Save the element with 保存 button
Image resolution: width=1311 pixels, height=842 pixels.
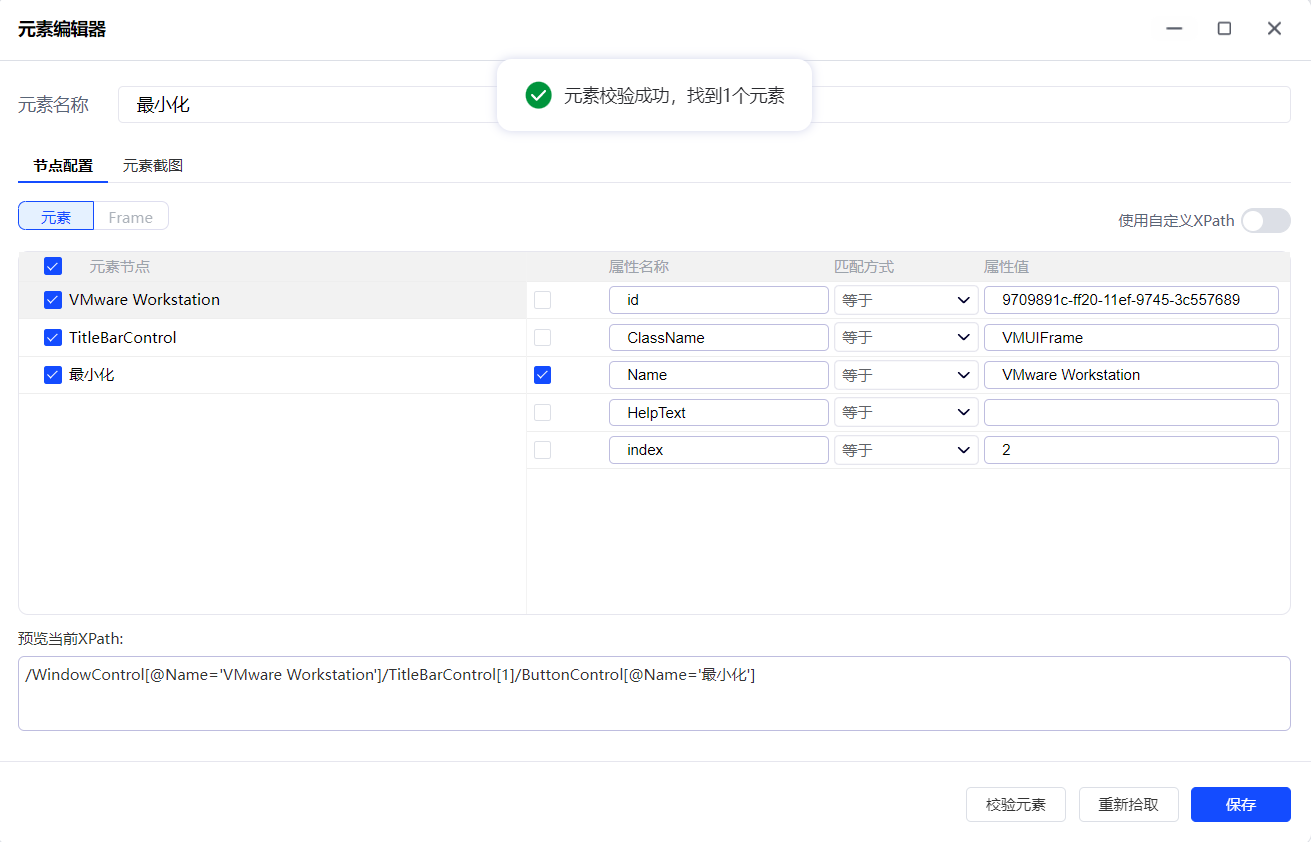1240,804
